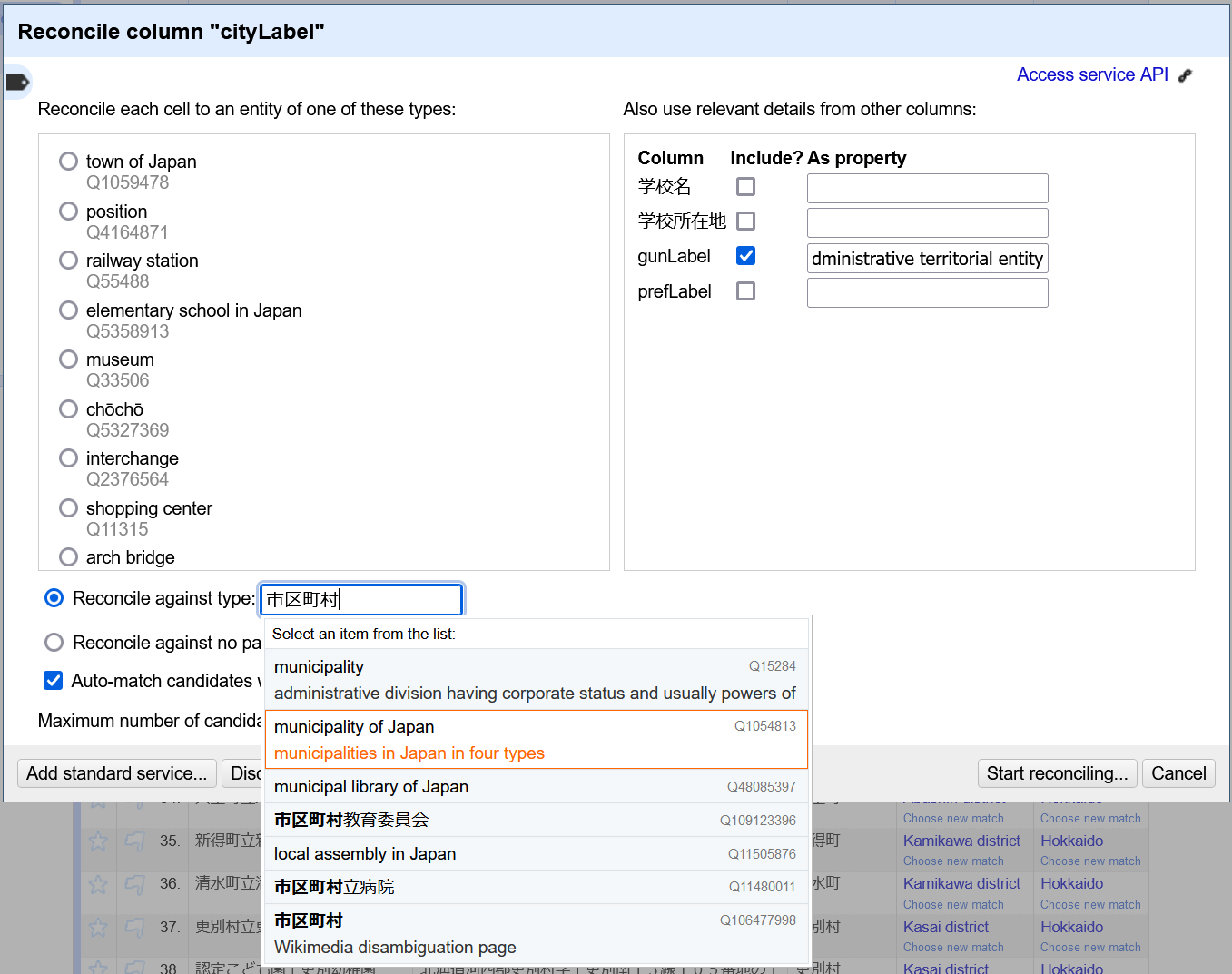The image size is (1232, 974).
Task: Click the prefLabel property input field
Action: click(x=927, y=293)
